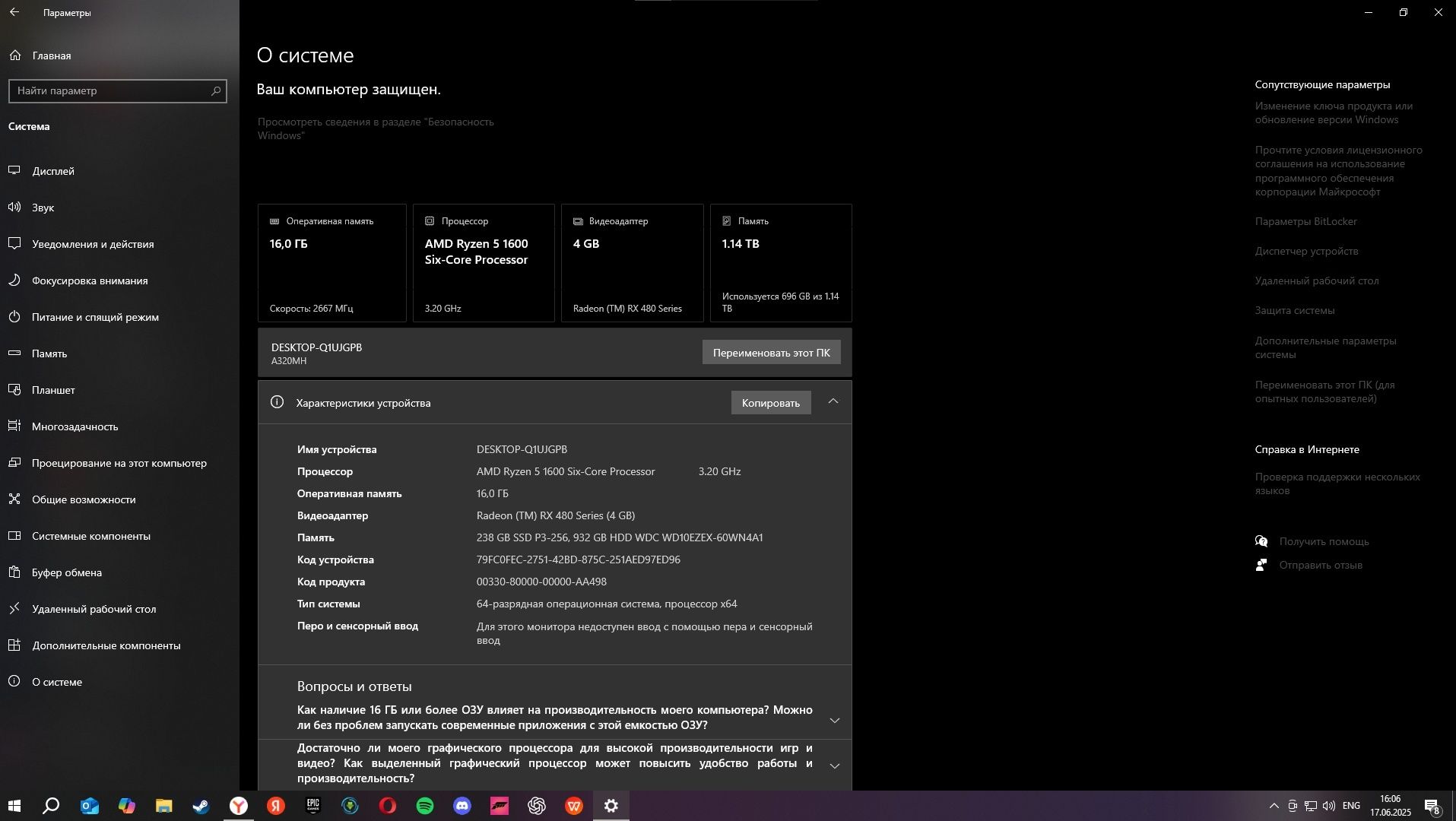The height and width of the screenshot is (821, 1456).
Task: Click the Clipboard icon in sidebar
Action: [x=14, y=572]
